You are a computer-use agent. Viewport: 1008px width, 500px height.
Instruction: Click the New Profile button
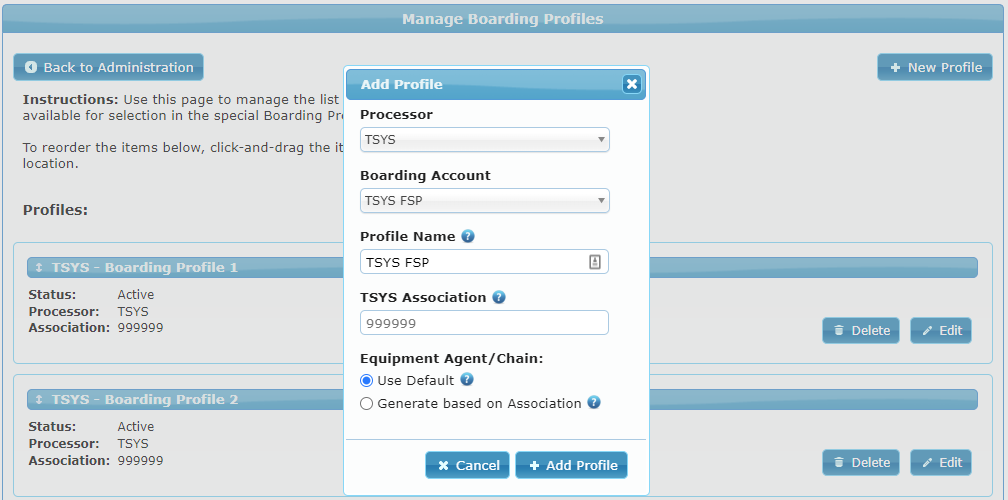tap(935, 67)
